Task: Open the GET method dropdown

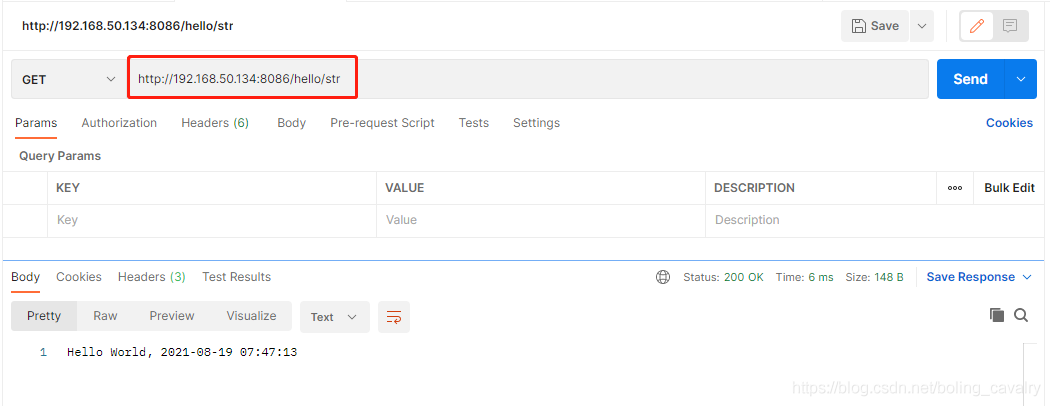Action: tap(68, 80)
